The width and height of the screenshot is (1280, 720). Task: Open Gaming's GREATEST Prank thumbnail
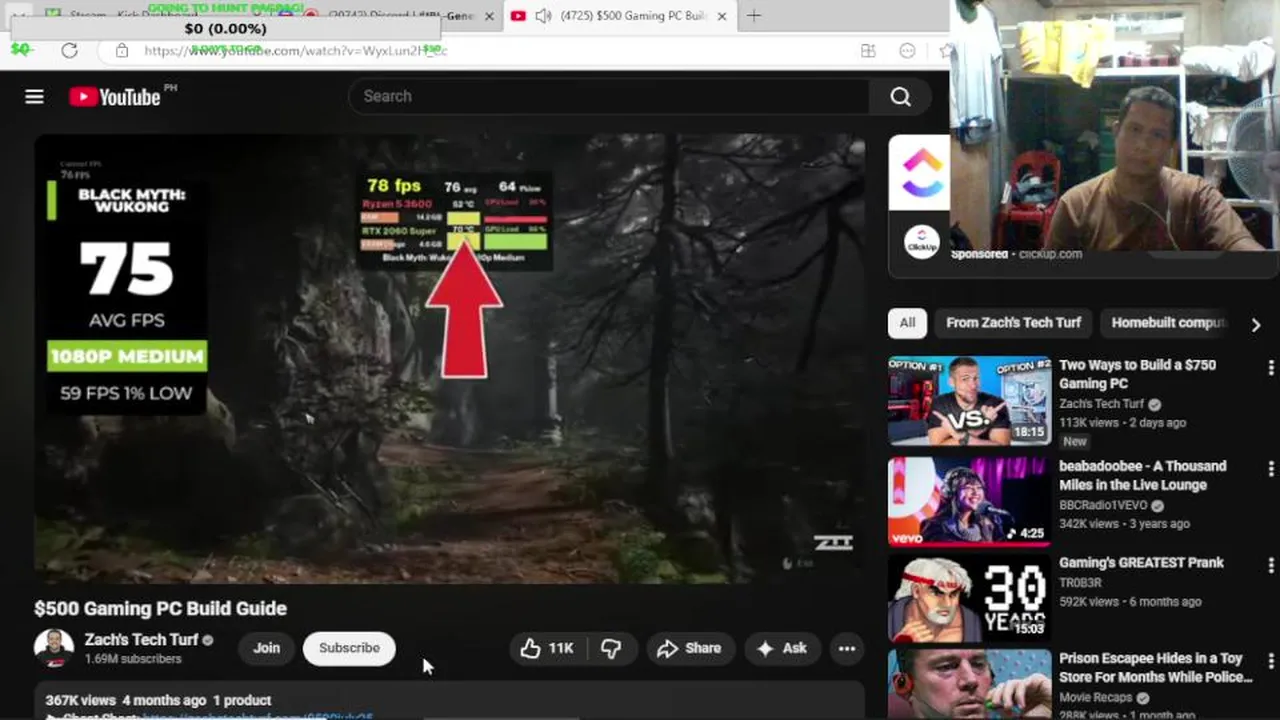click(x=969, y=599)
